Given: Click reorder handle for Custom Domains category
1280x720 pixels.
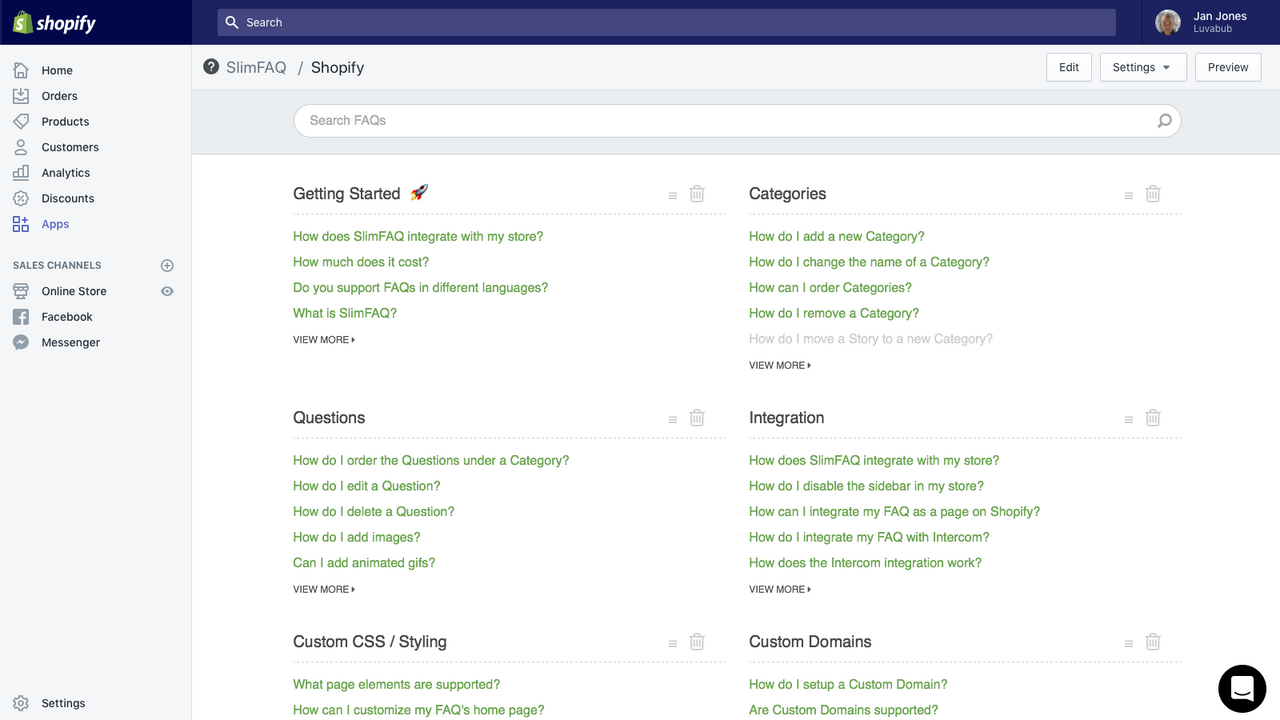Looking at the screenshot, I should click(1129, 644).
